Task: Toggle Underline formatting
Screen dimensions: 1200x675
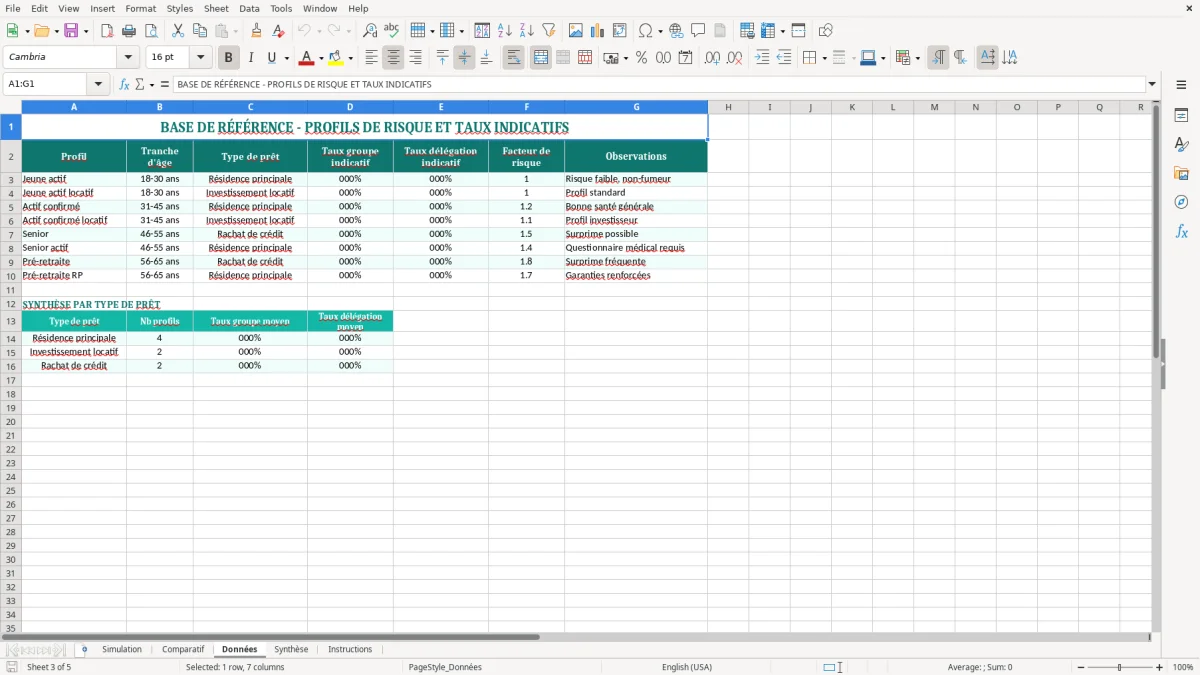Action: [272, 58]
